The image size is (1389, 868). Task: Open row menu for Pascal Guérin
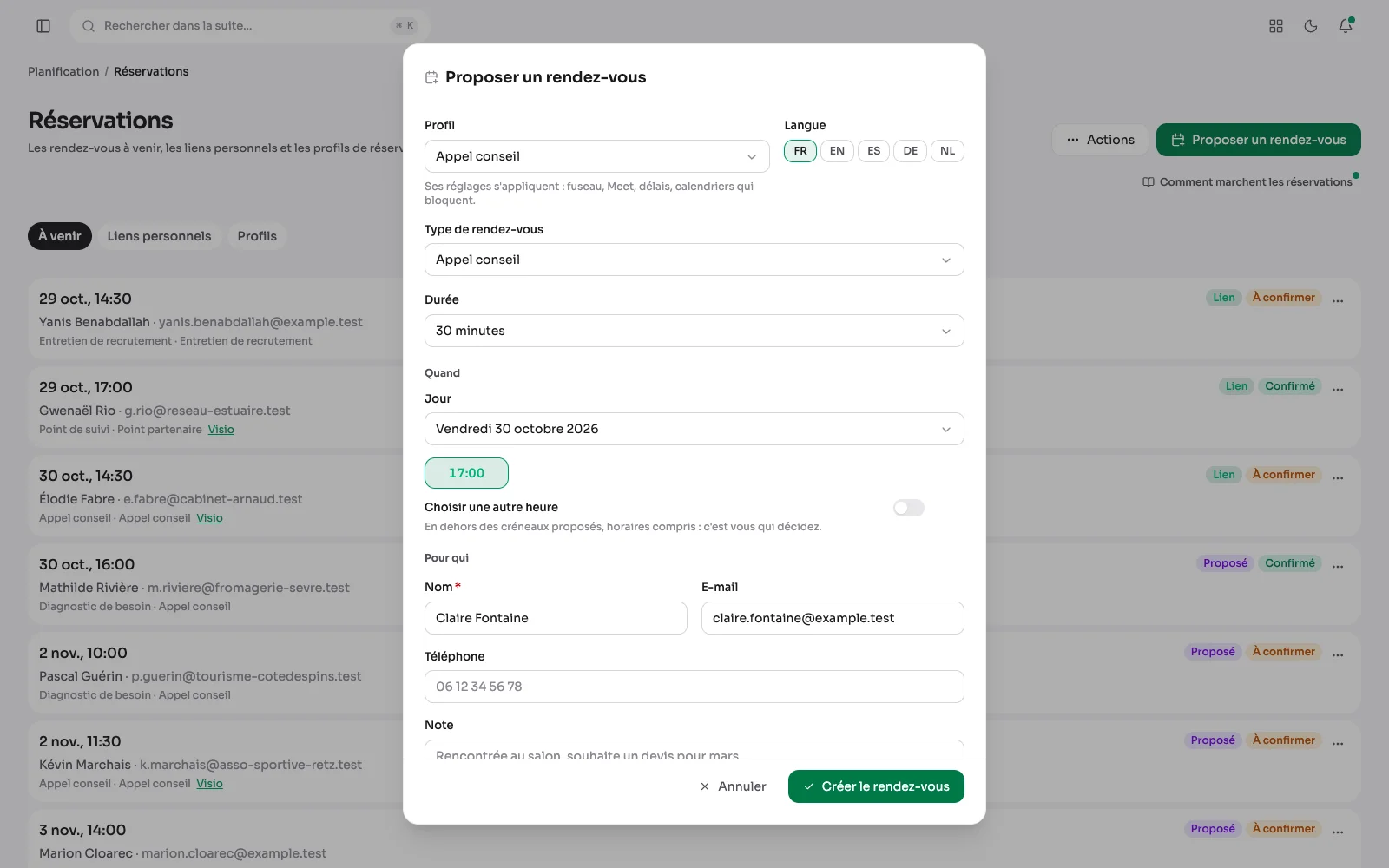point(1338,655)
